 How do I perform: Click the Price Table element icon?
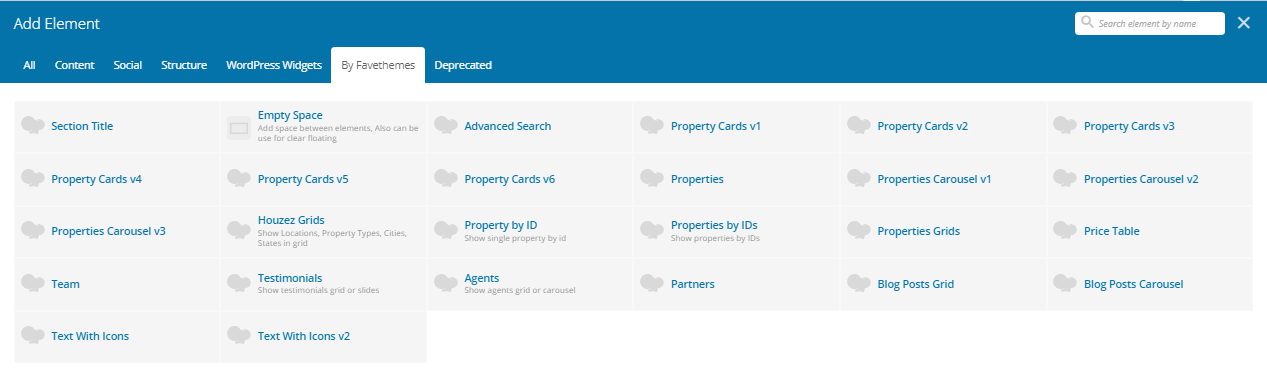(x=1065, y=231)
